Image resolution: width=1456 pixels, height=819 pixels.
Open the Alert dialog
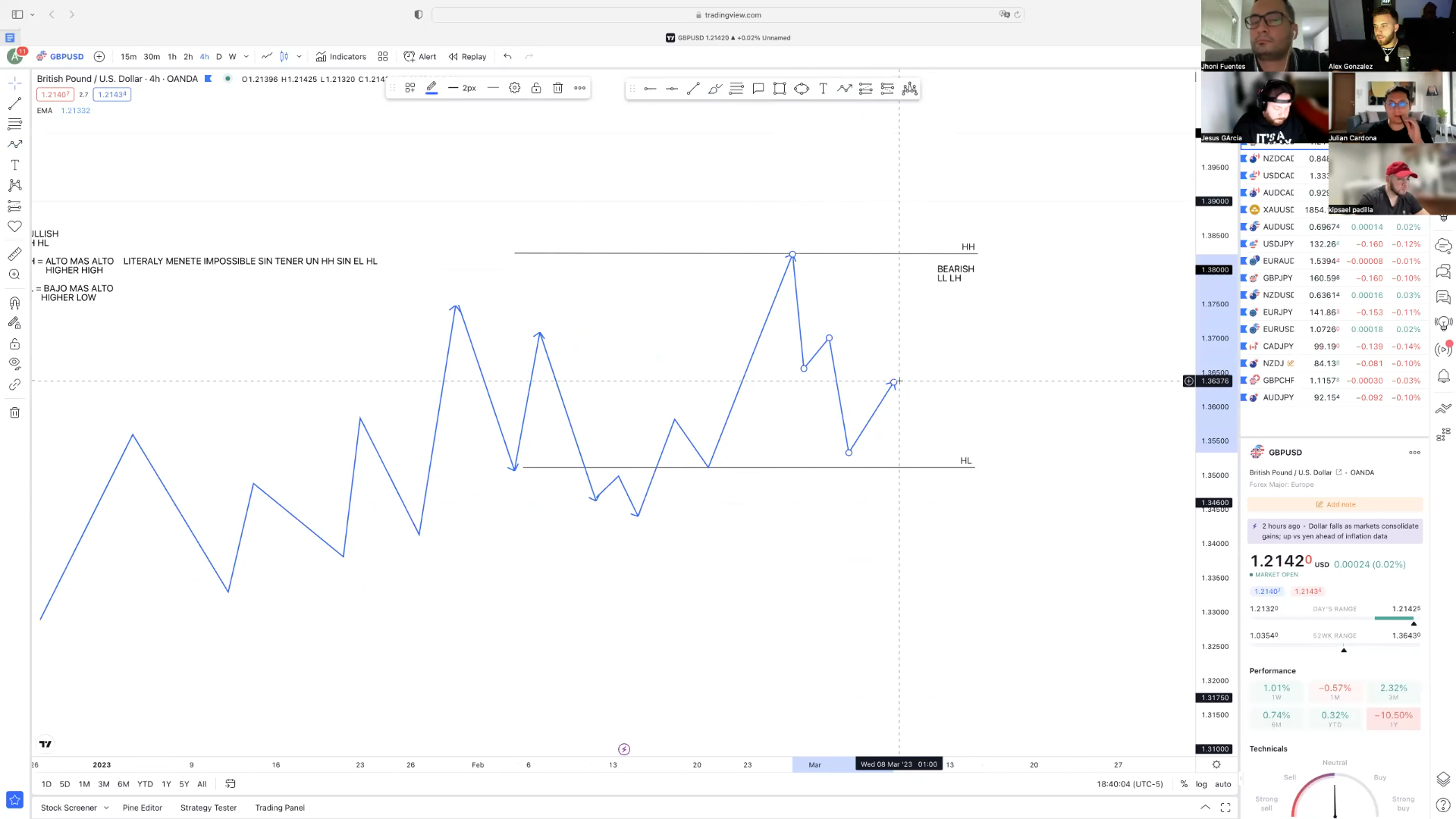coord(420,56)
